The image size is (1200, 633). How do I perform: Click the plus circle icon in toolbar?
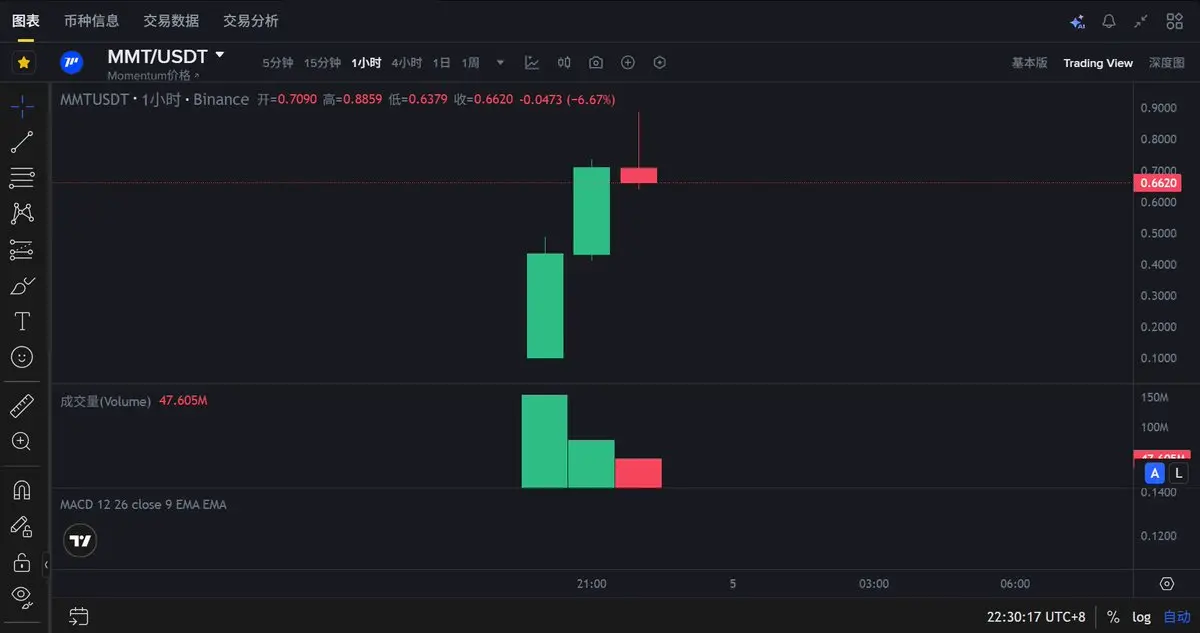(628, 63)
